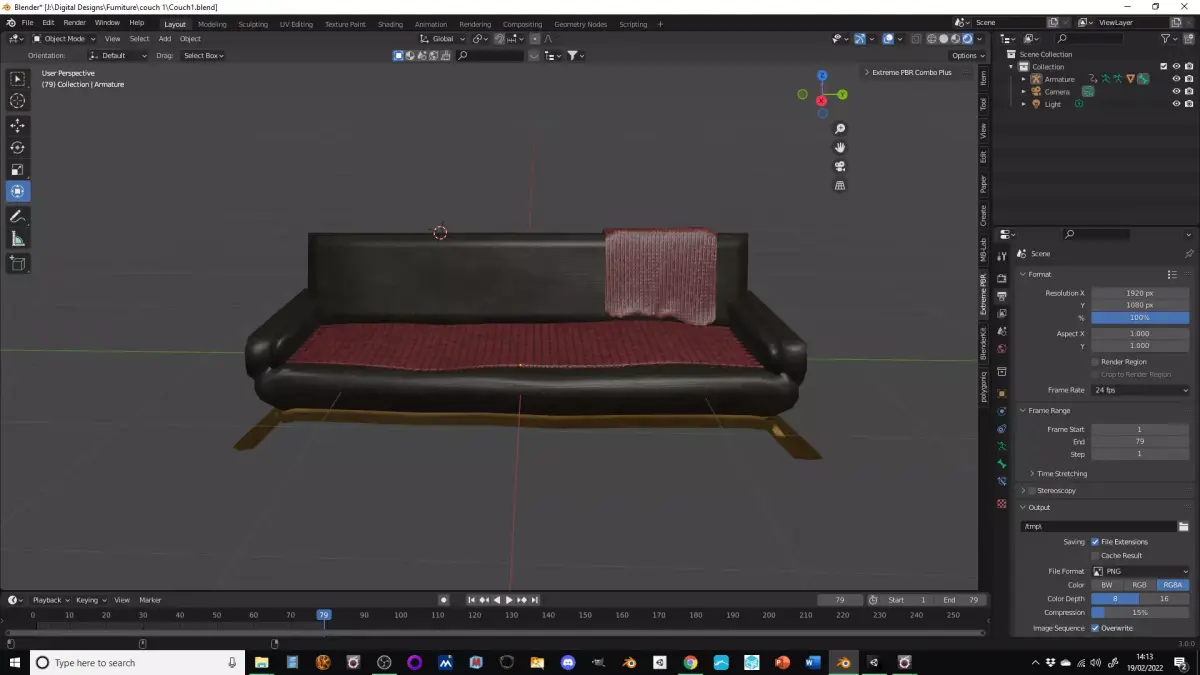Open the Options dropdown in viewport
1200x675 pixels.
(x=966, y=55)
